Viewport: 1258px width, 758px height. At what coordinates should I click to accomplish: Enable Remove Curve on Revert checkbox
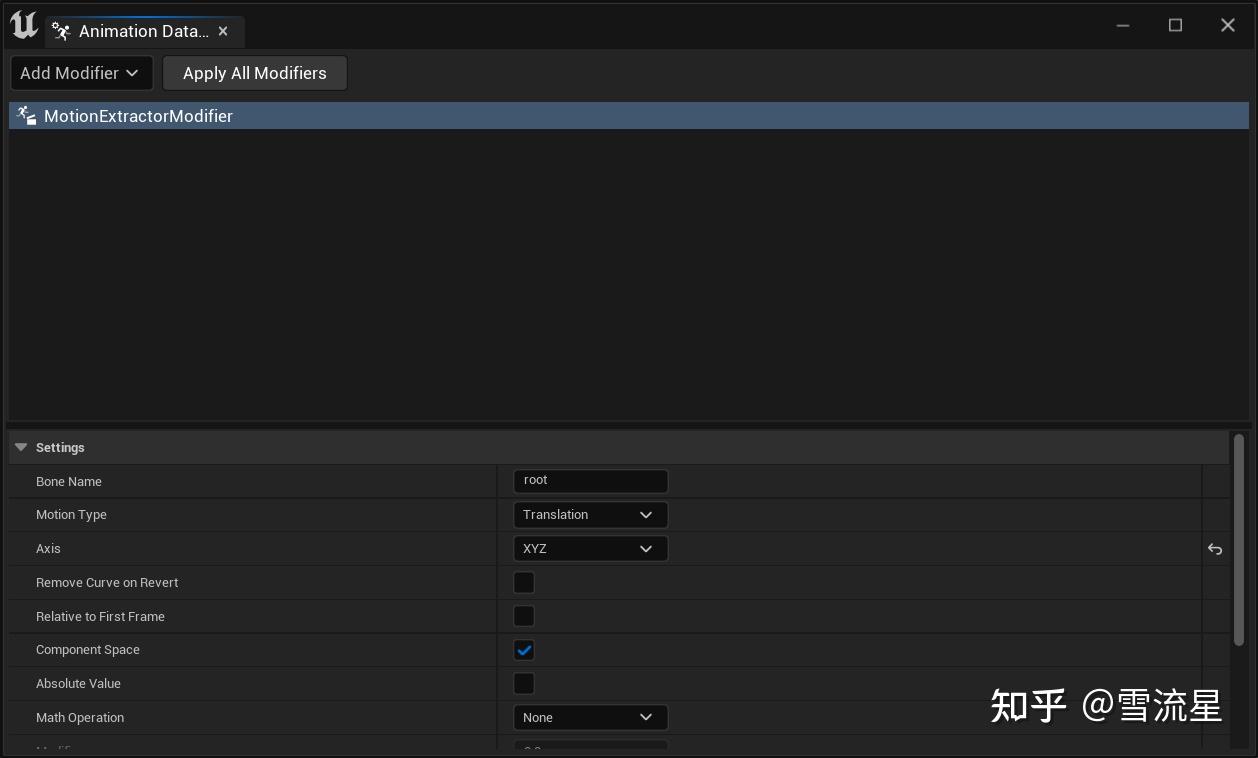(524, 583)
